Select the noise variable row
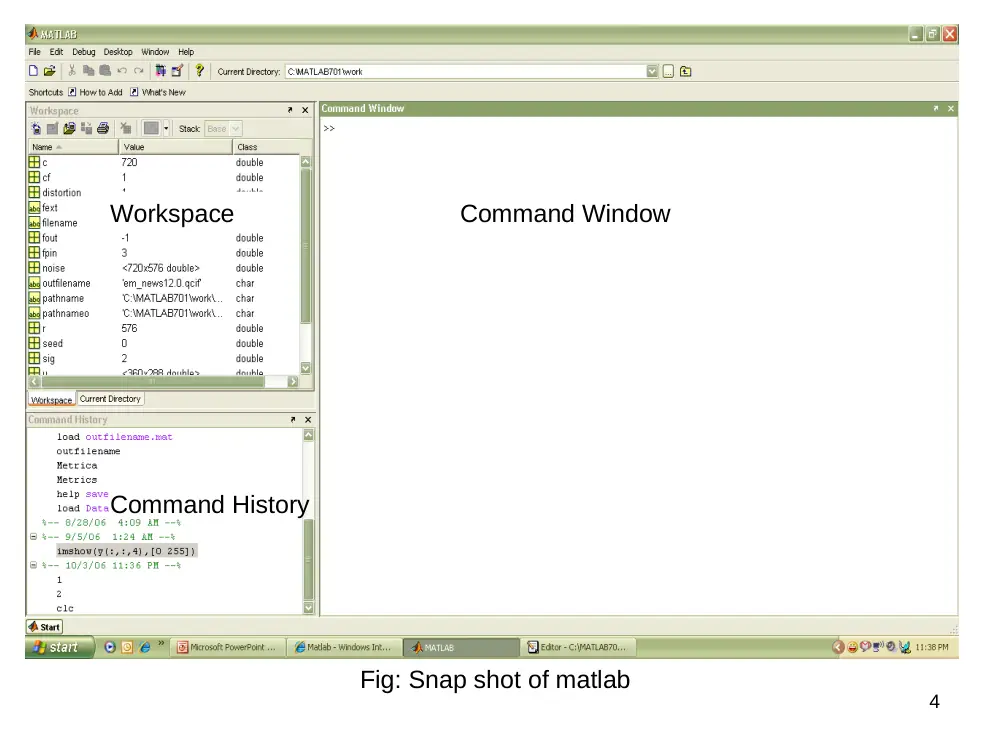Viewport: 1000px width, 750px height. (x=164, y=268)
